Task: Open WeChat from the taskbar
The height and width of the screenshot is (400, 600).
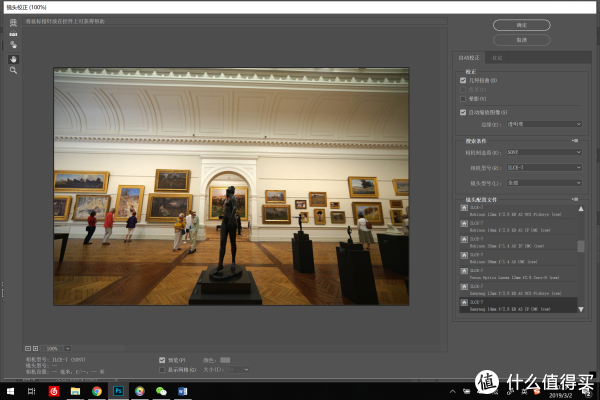Action: click(161, 391)
